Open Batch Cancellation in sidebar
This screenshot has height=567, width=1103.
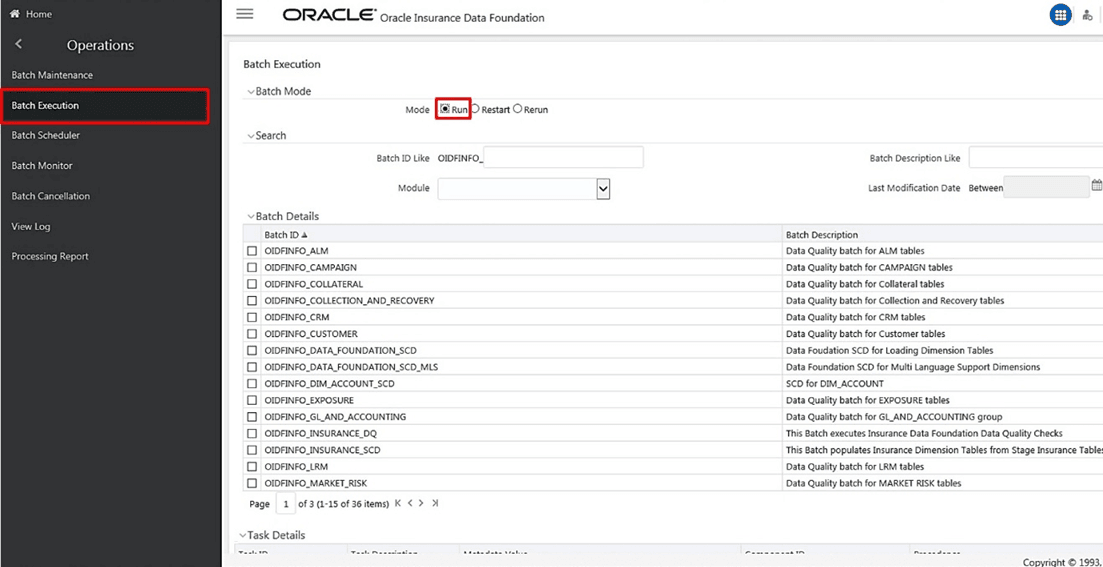click(x=51, y=196)
